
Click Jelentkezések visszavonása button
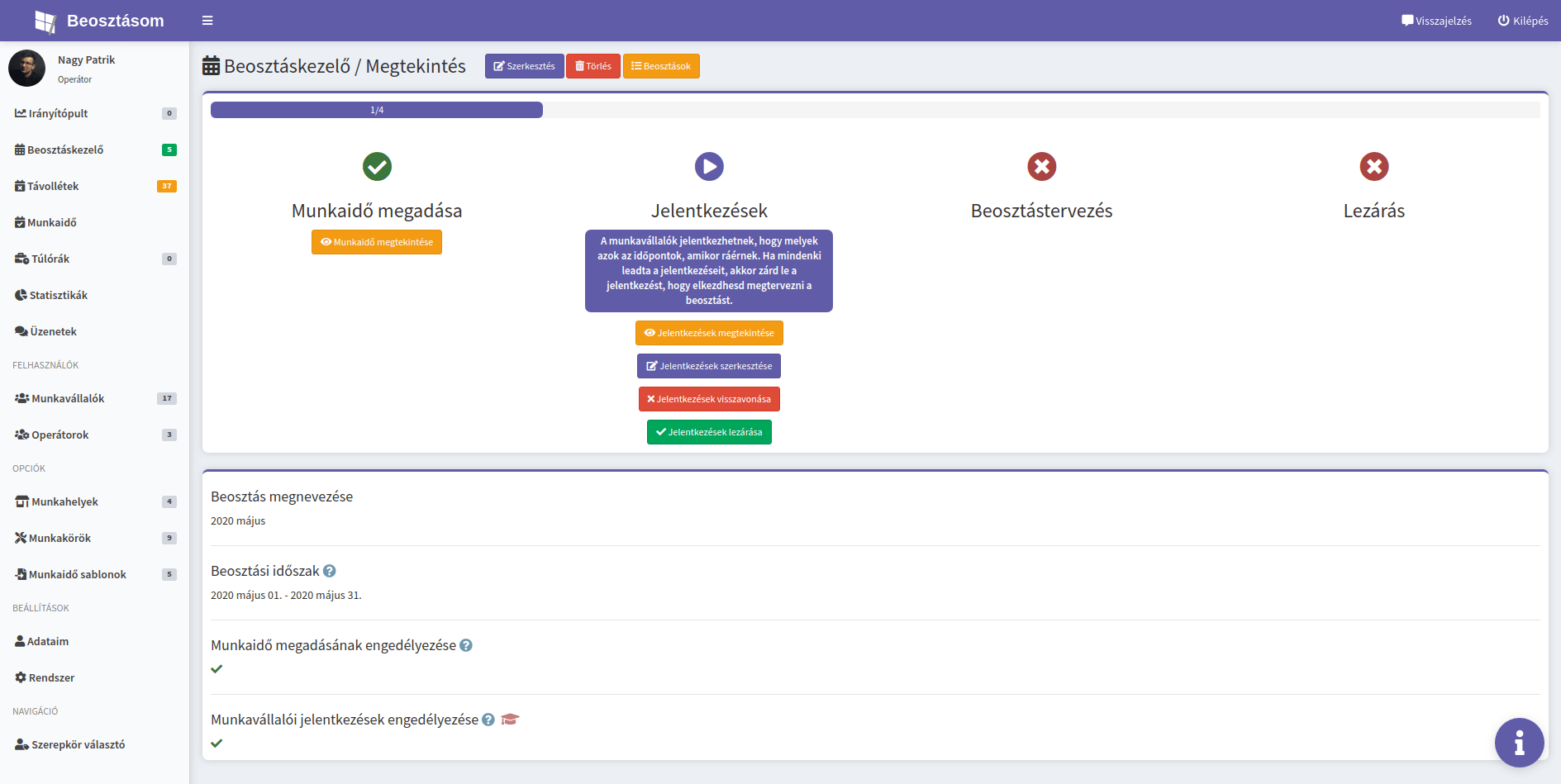coord(709,399)
